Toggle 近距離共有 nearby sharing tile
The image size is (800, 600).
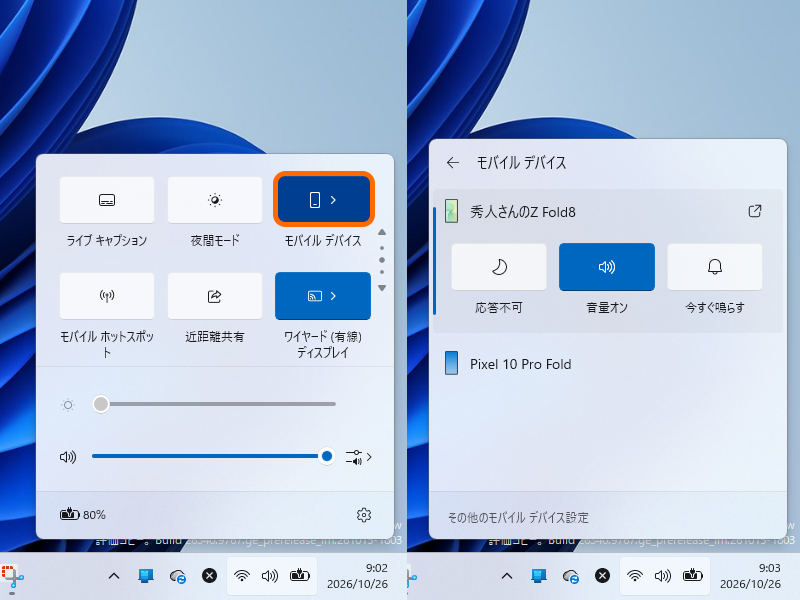[x=215, y=296]
